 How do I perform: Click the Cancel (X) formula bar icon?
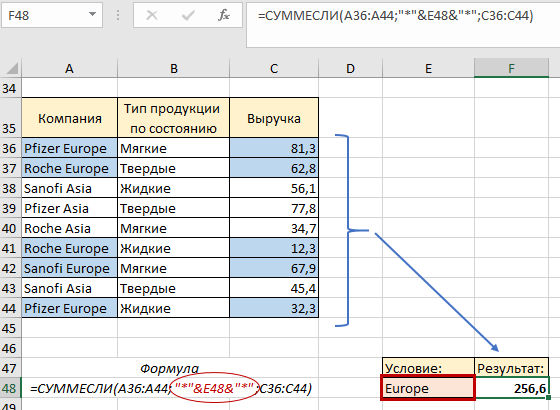152,15
